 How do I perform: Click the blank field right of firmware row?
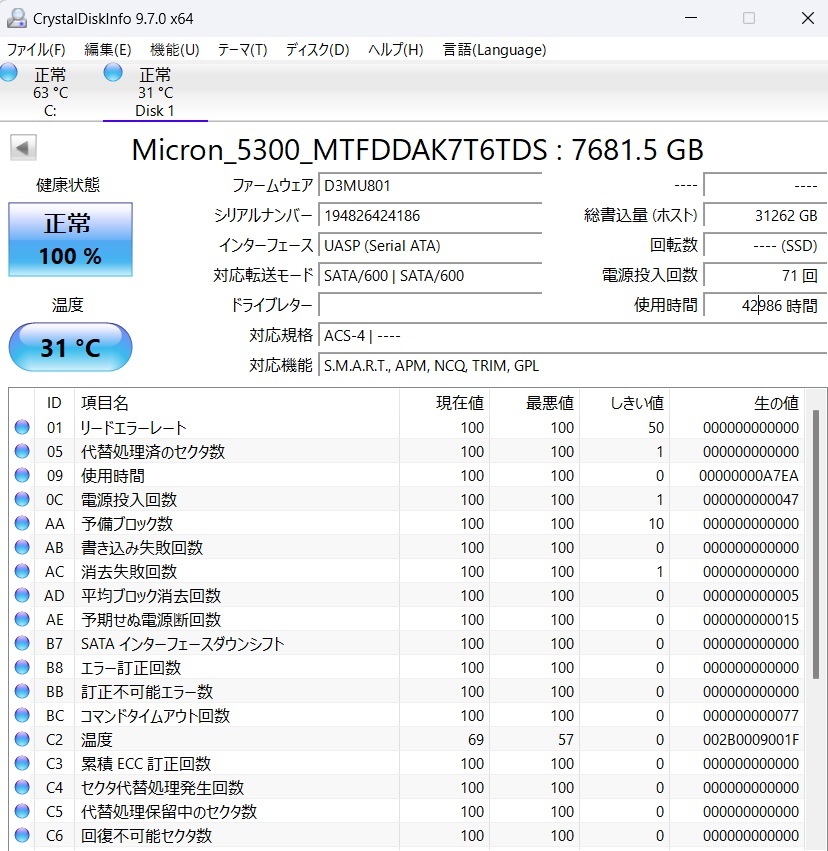pyautogui.click(x=766, y=186)
